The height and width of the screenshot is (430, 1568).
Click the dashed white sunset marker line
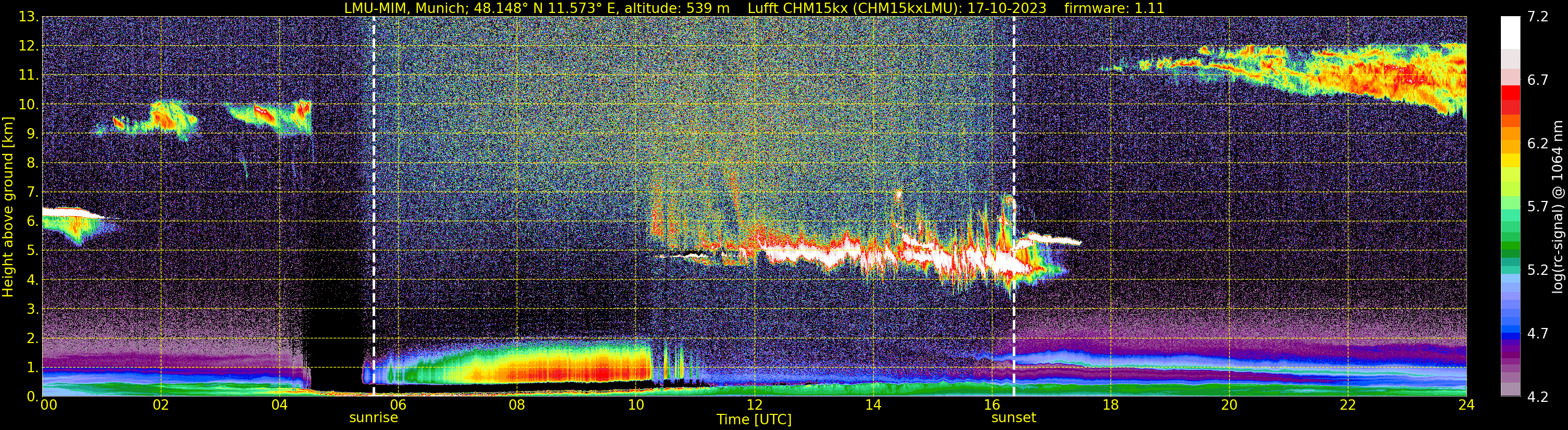1014,207
